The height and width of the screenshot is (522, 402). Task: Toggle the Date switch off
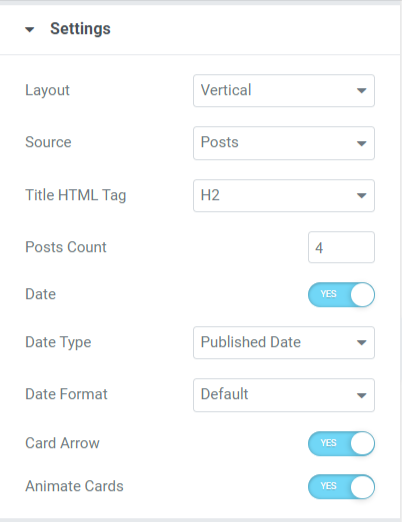pos(341,295)
